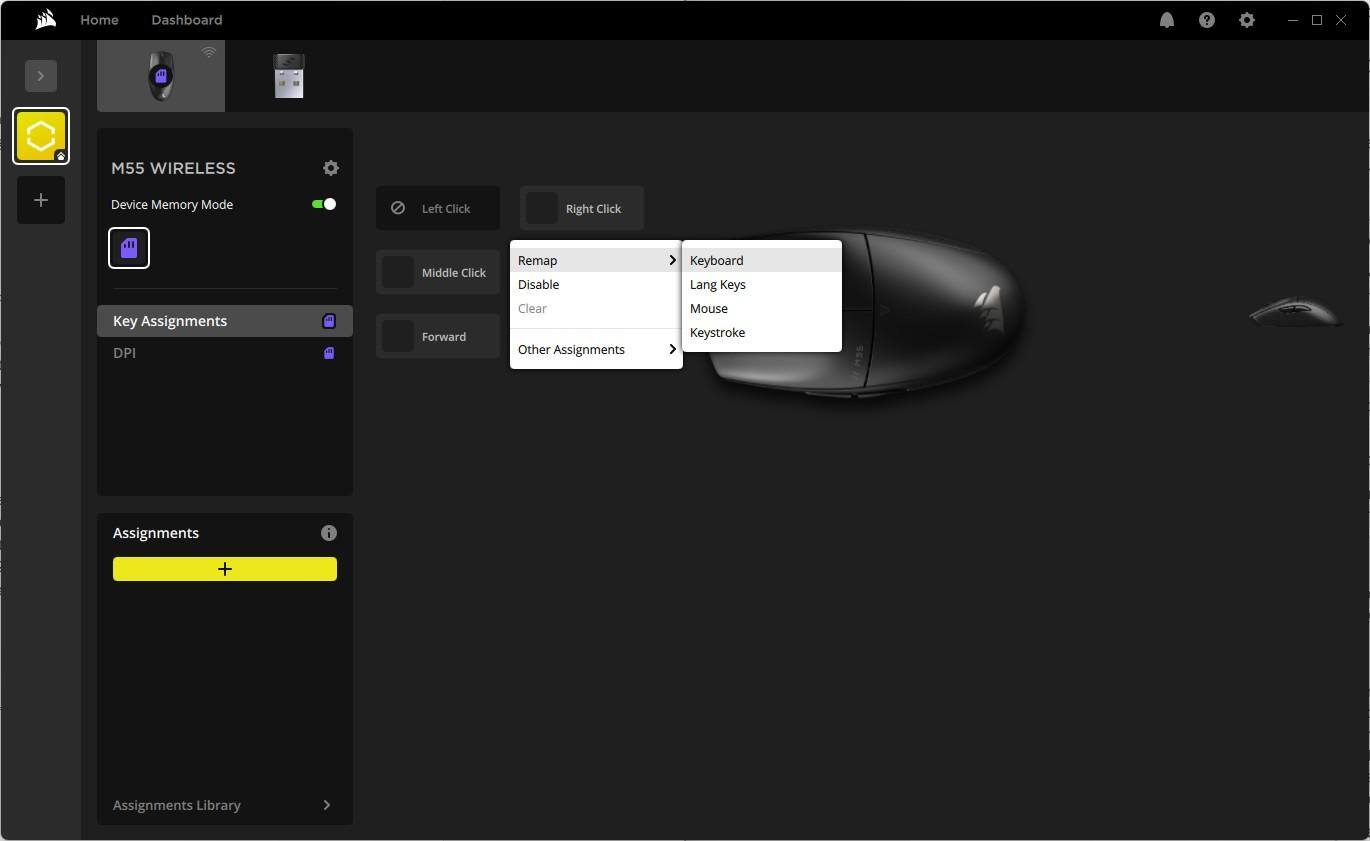Switch to the Dashboard tab
The height and width of the screenshot is (841, 1370).
(x=187, y=20)
